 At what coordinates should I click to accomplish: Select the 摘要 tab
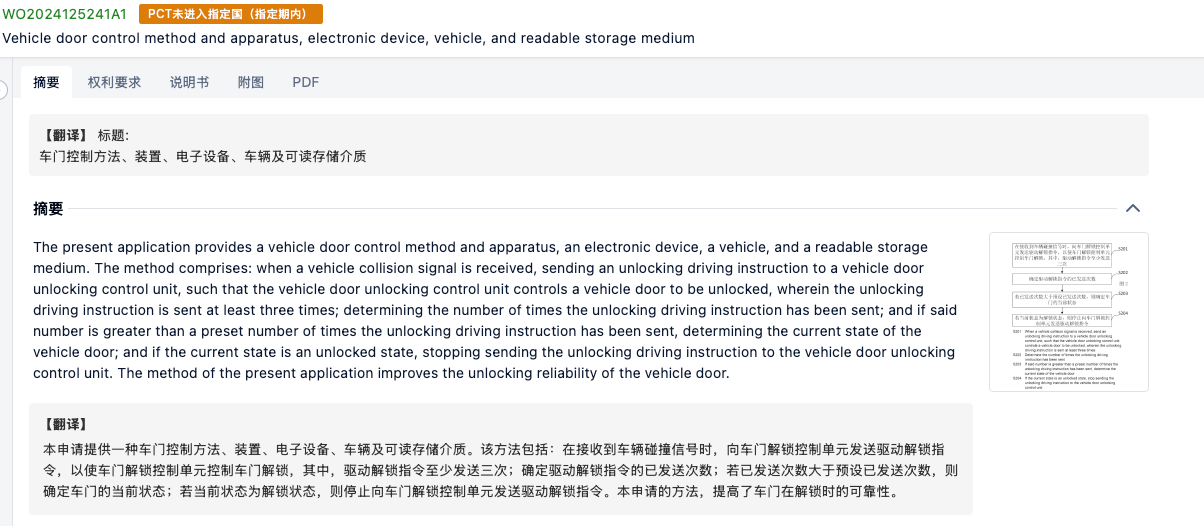tap(46, 82)
